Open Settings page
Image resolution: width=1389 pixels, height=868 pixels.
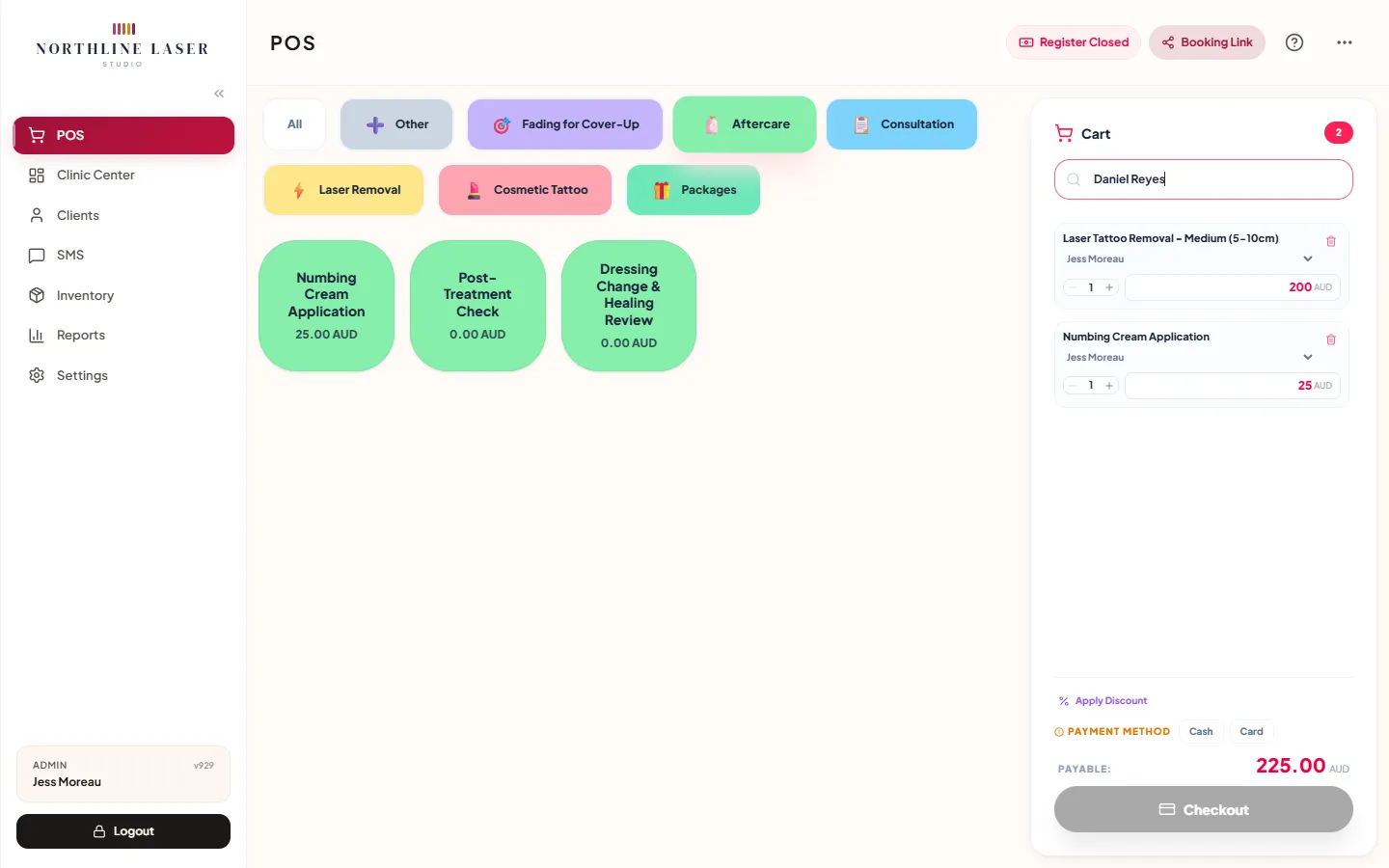coord(123,375)
